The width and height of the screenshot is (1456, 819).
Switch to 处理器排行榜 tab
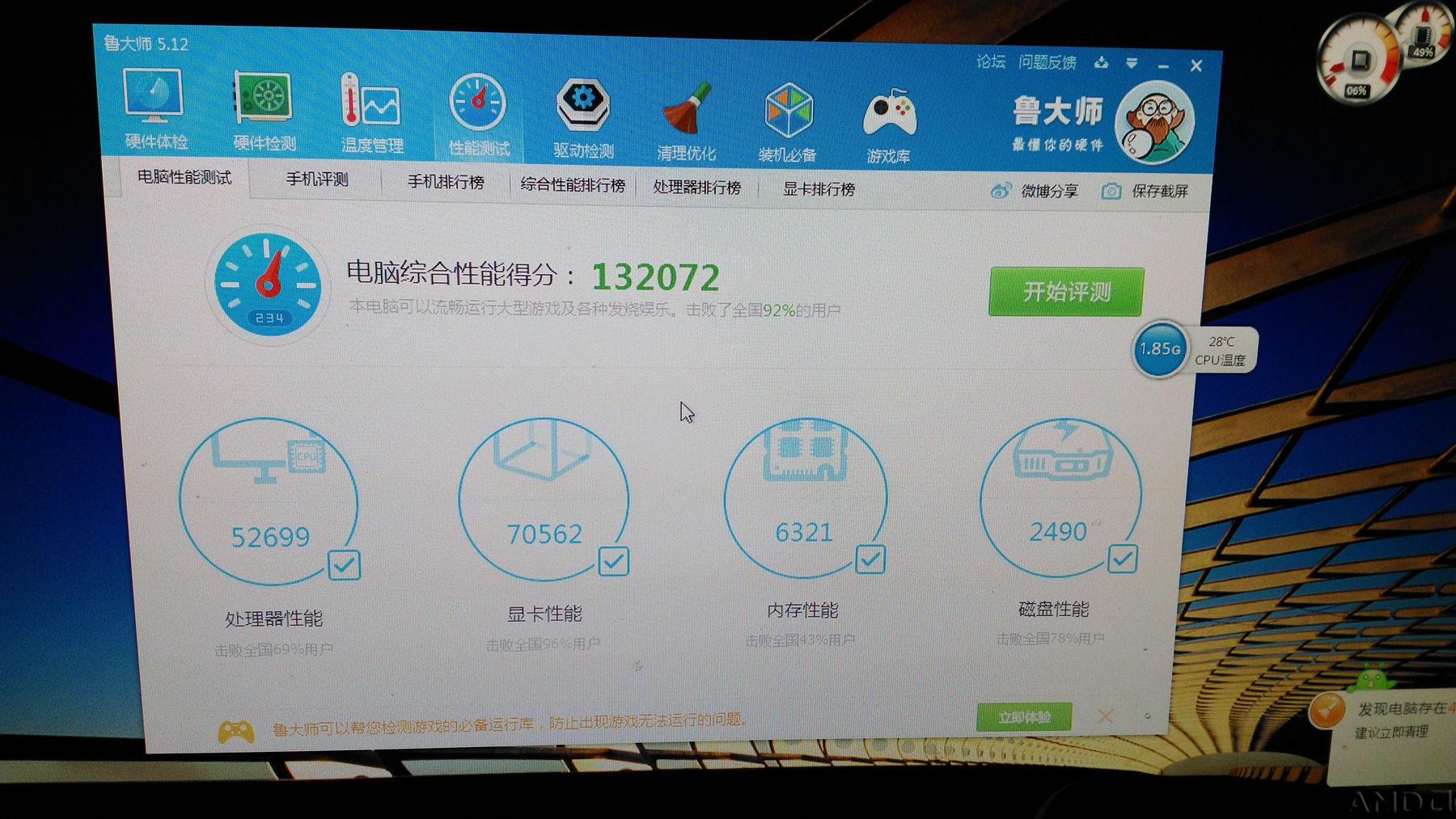click(697, 187)
